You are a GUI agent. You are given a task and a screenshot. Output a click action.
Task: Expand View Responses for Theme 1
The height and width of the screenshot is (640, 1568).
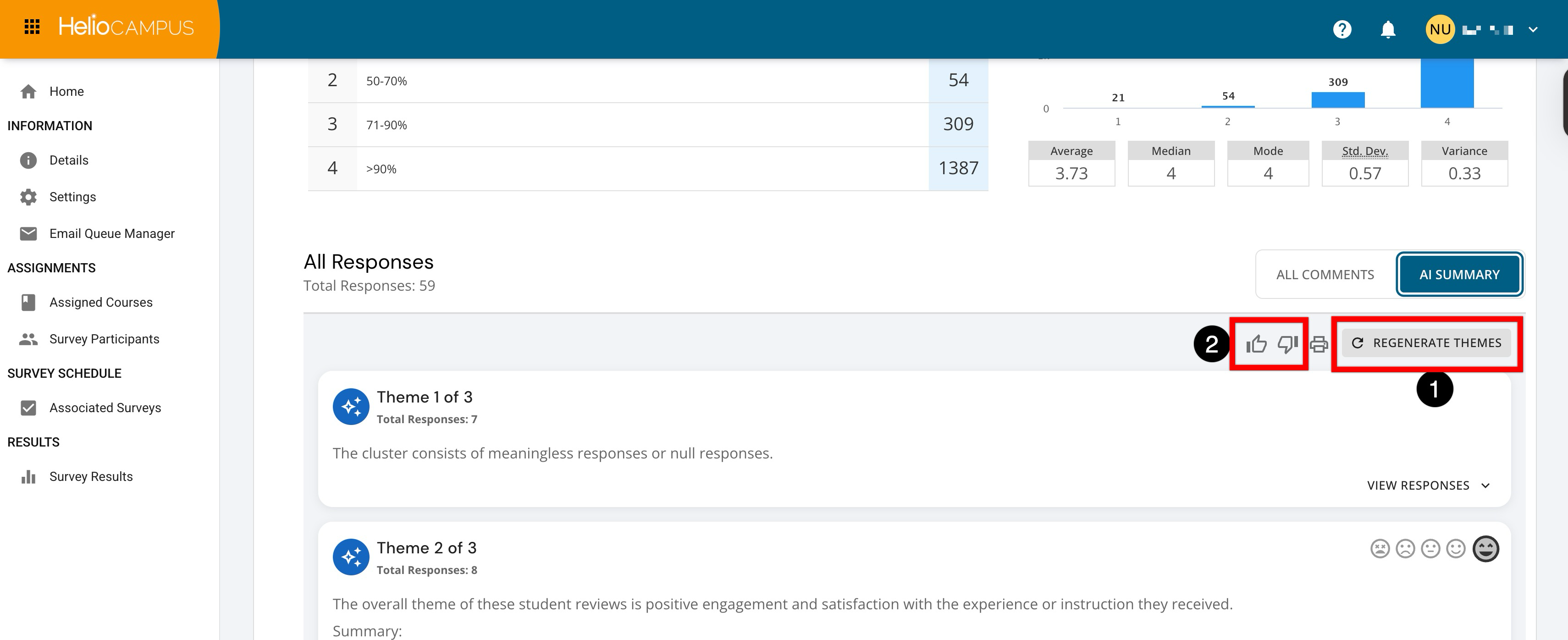tap(1418, 486)
